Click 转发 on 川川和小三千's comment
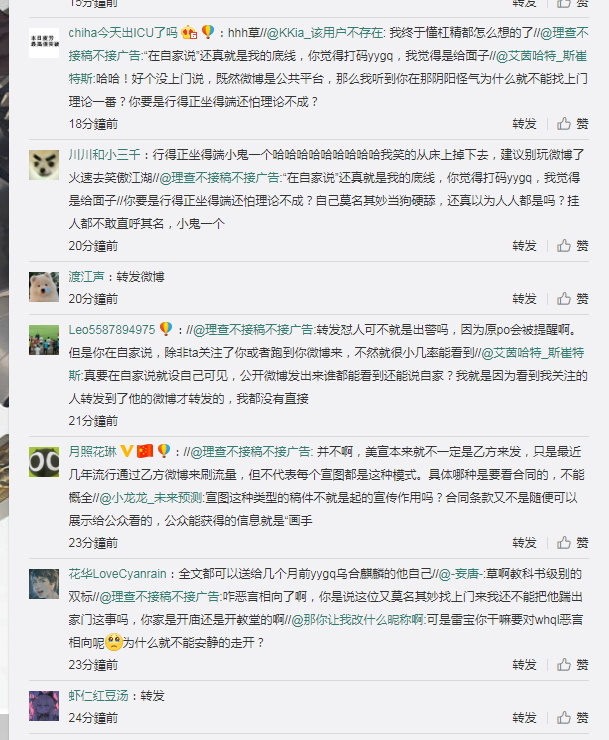Image resolution: width=609 pixels, height=740 pixels. click(524, 245)
